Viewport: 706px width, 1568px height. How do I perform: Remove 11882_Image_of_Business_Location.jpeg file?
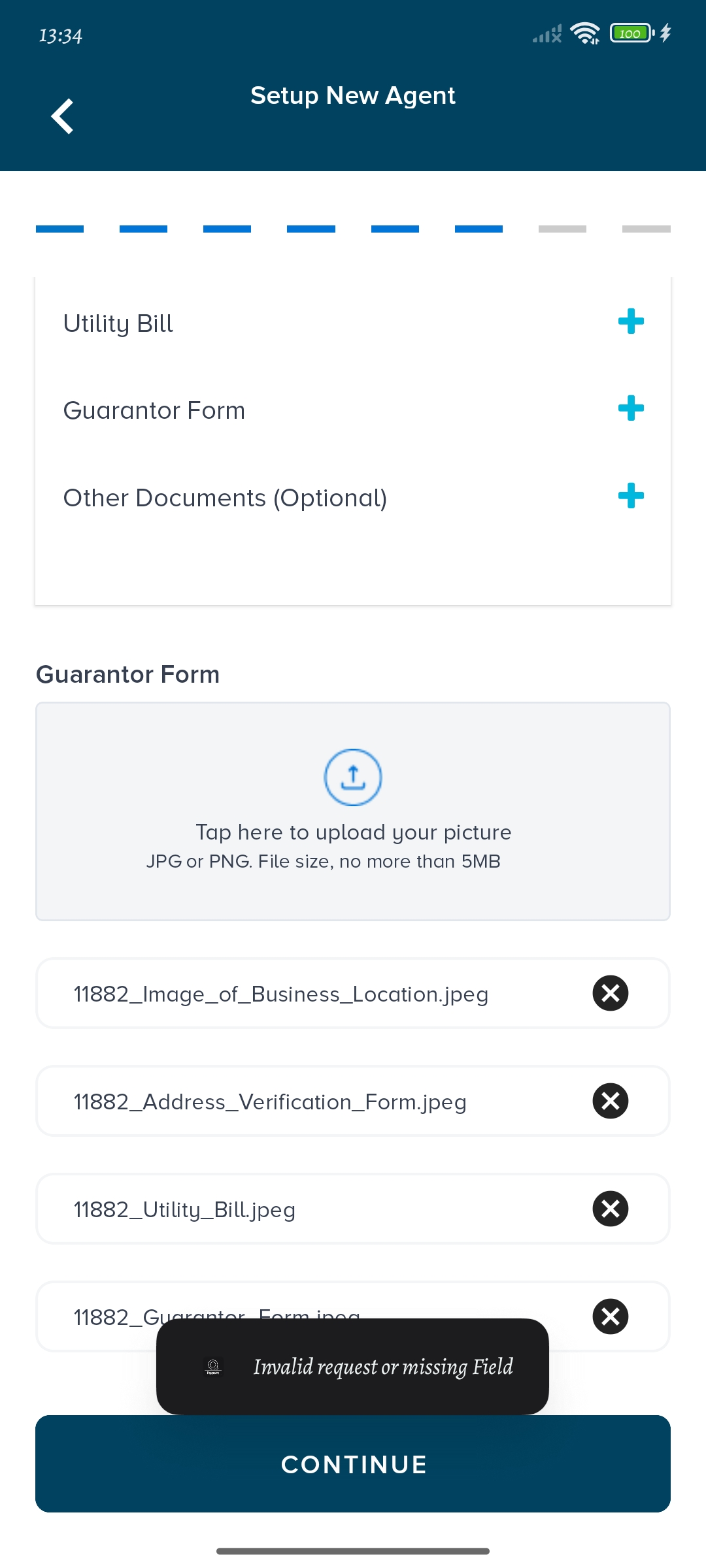point(610,993)
